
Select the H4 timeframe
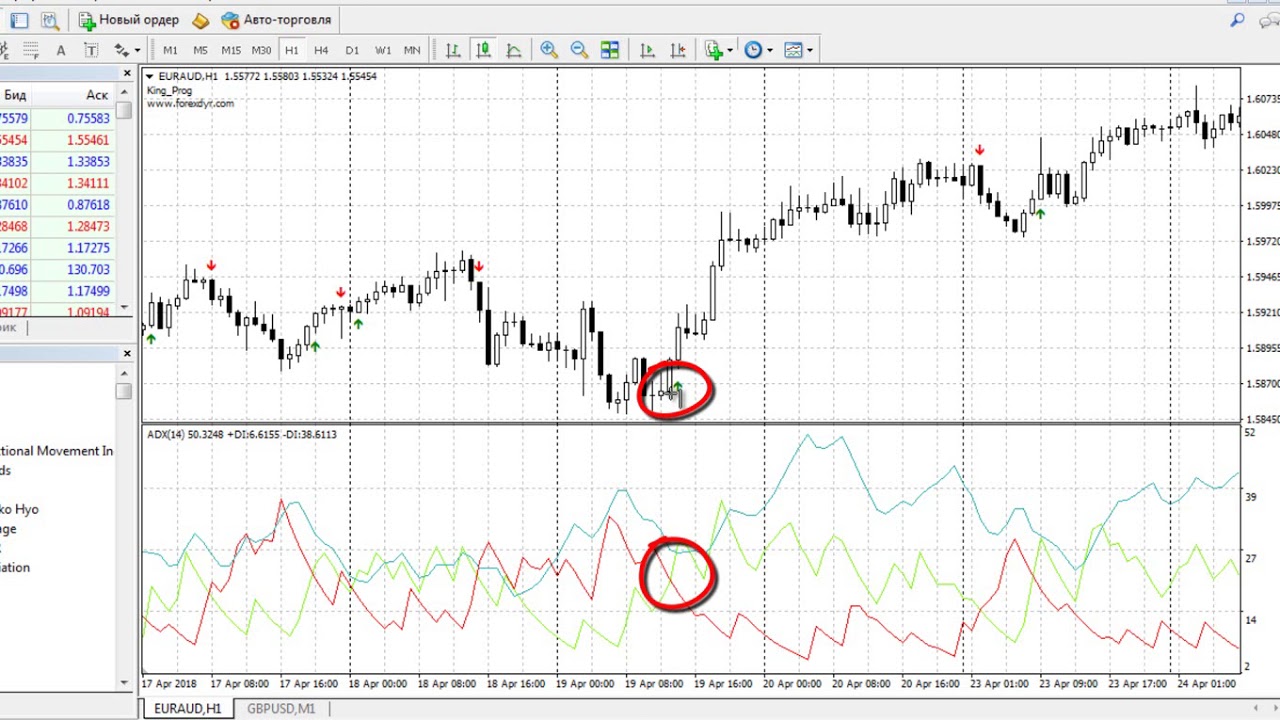[x=321, y=50]
